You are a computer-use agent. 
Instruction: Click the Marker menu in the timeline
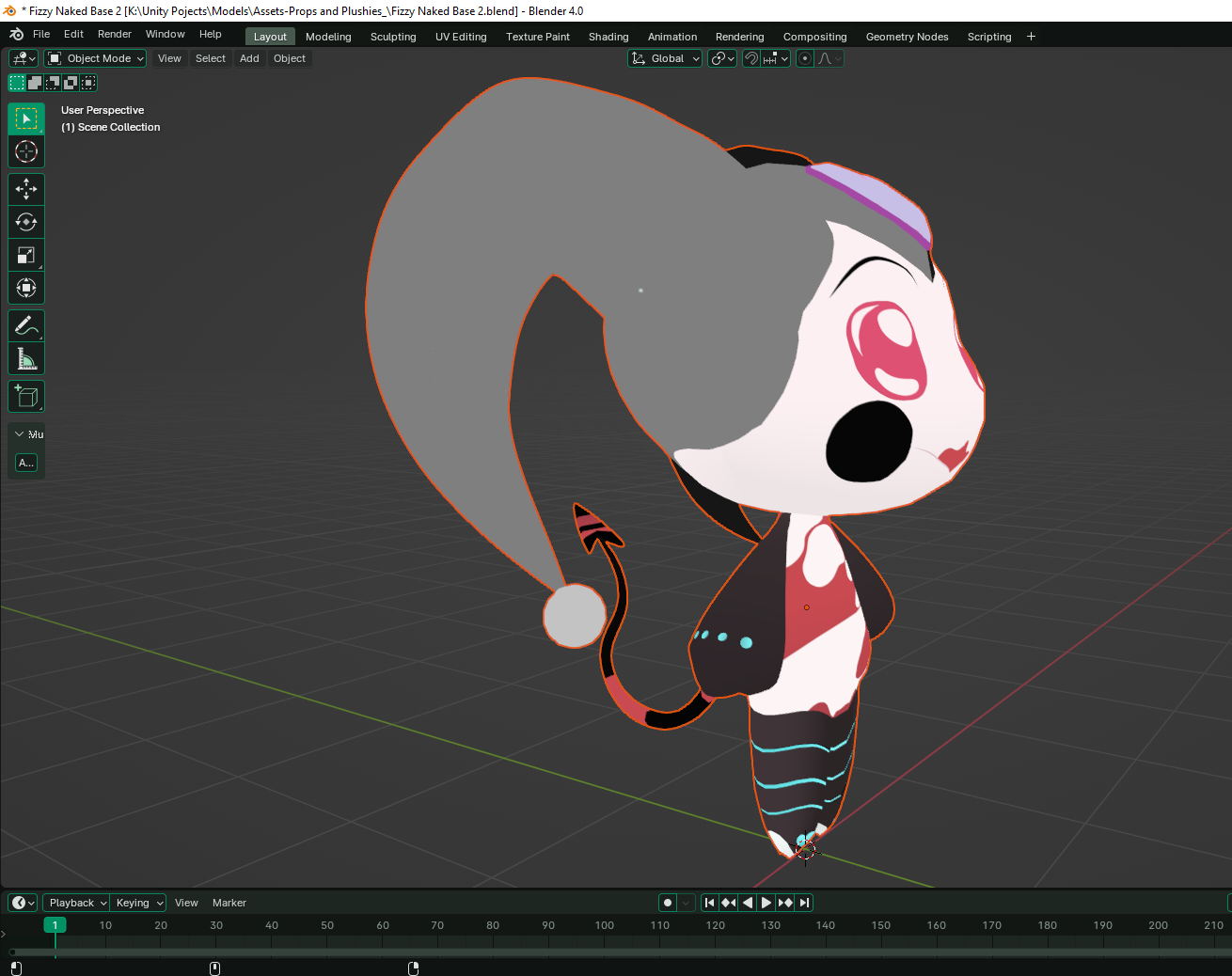(229, 903)
